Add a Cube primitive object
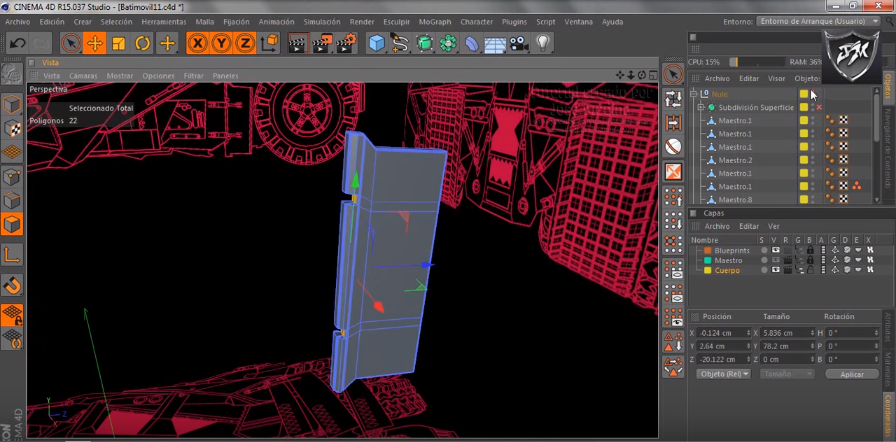896x442 pixels. click(377, 43)
